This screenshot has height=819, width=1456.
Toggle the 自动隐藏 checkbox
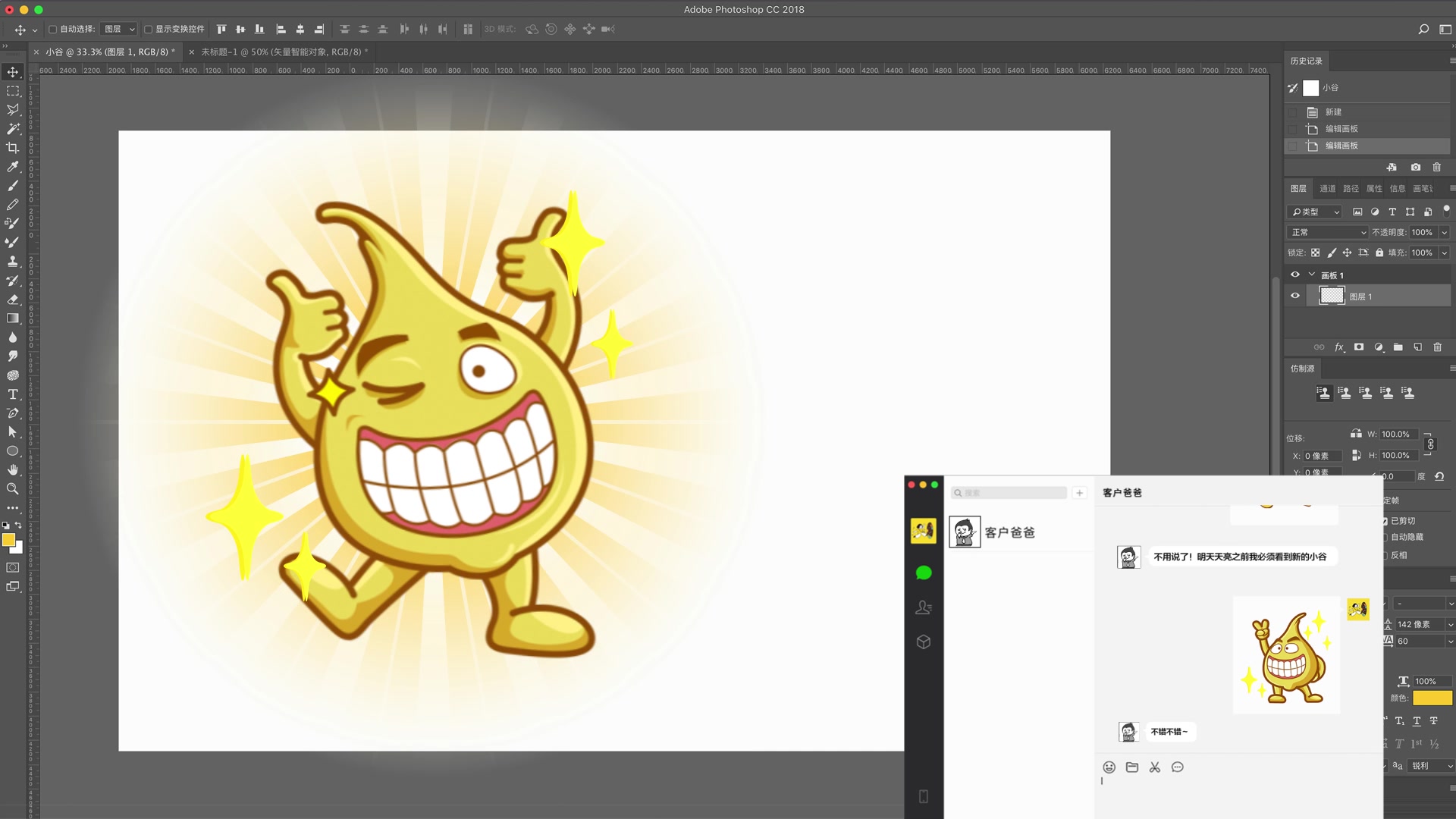coord(1385,537)
